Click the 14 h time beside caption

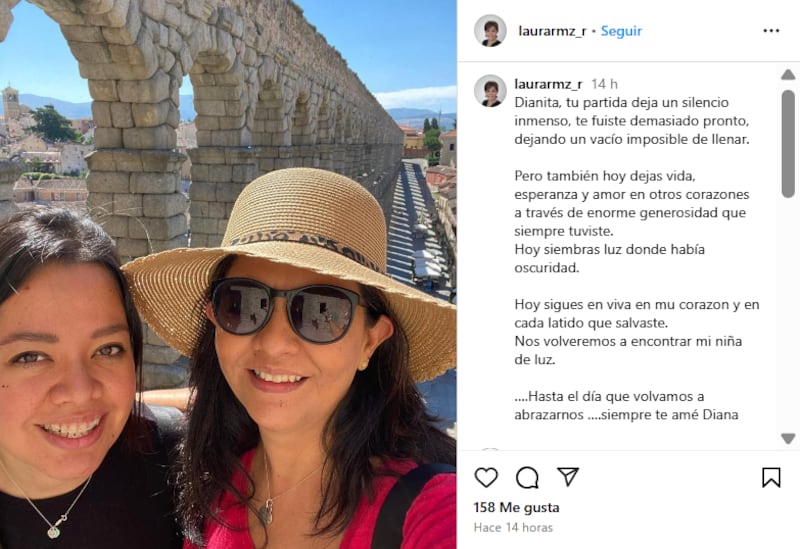click(x=605, y=84)
